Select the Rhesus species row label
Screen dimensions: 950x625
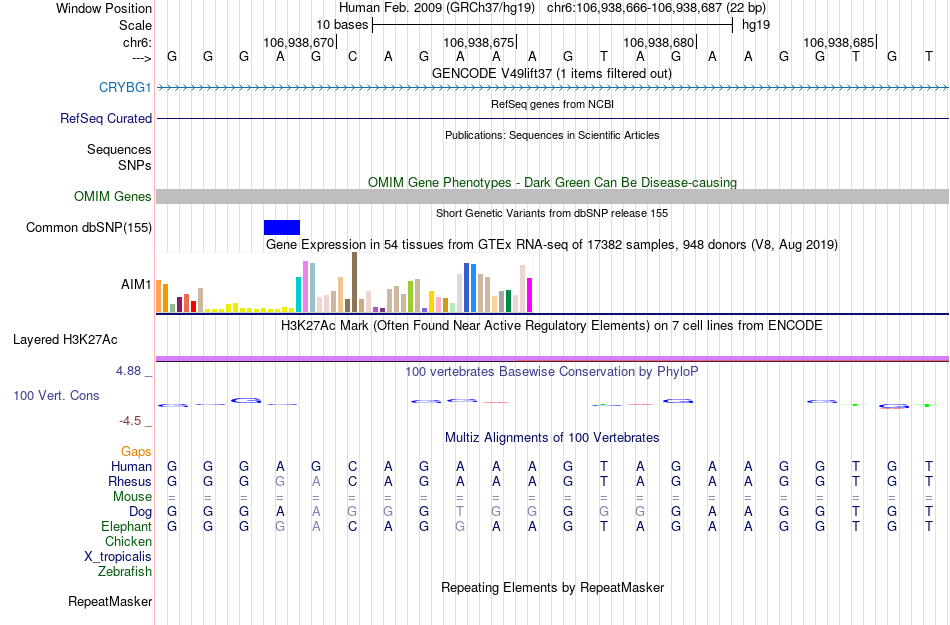pos(130,481)
